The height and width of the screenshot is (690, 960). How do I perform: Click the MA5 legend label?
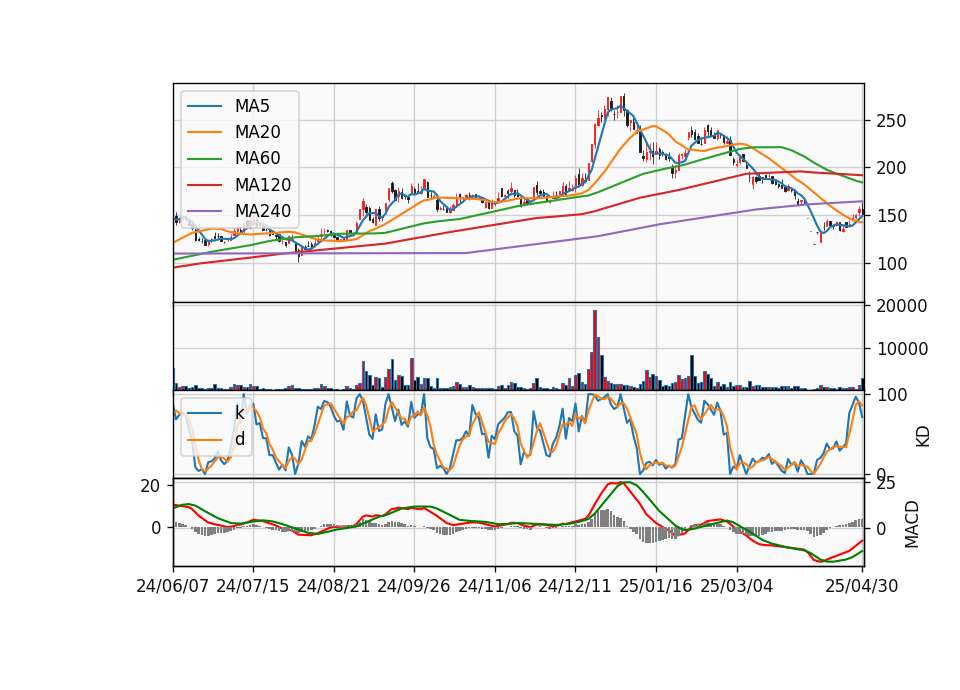(252, 106)
